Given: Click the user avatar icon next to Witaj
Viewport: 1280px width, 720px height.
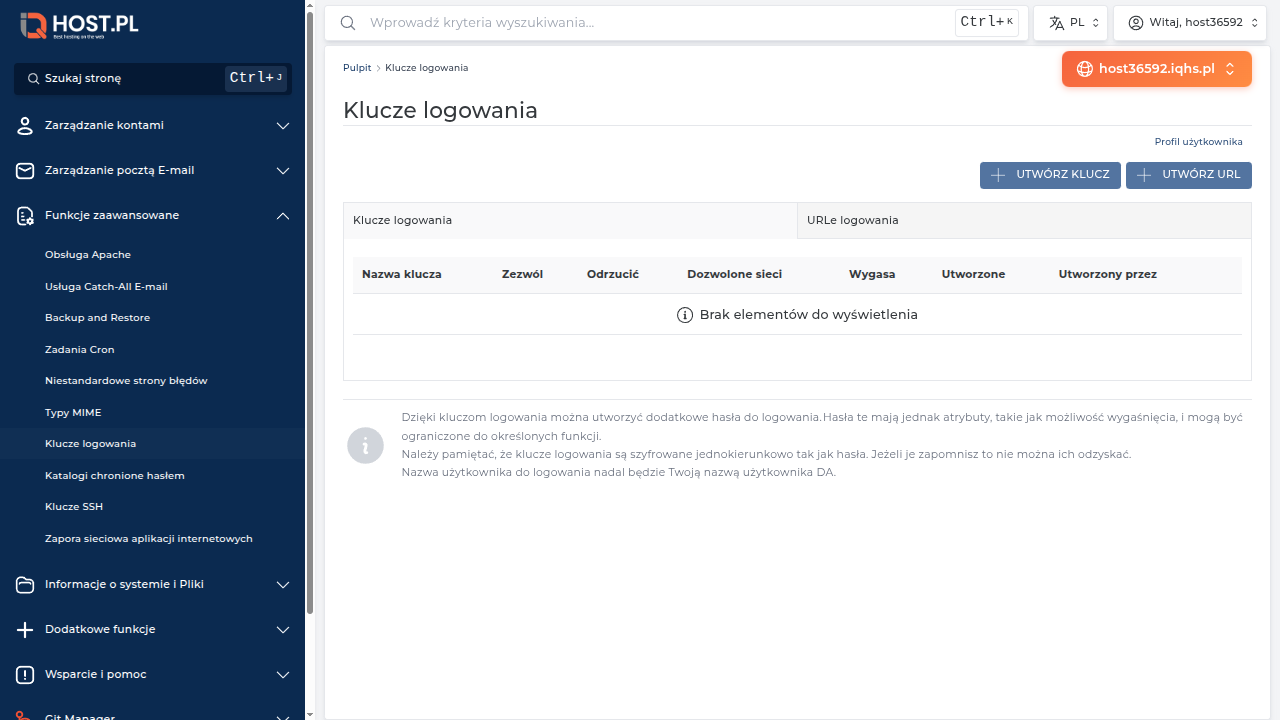Looking at the screenshot, I should 1136,22.
